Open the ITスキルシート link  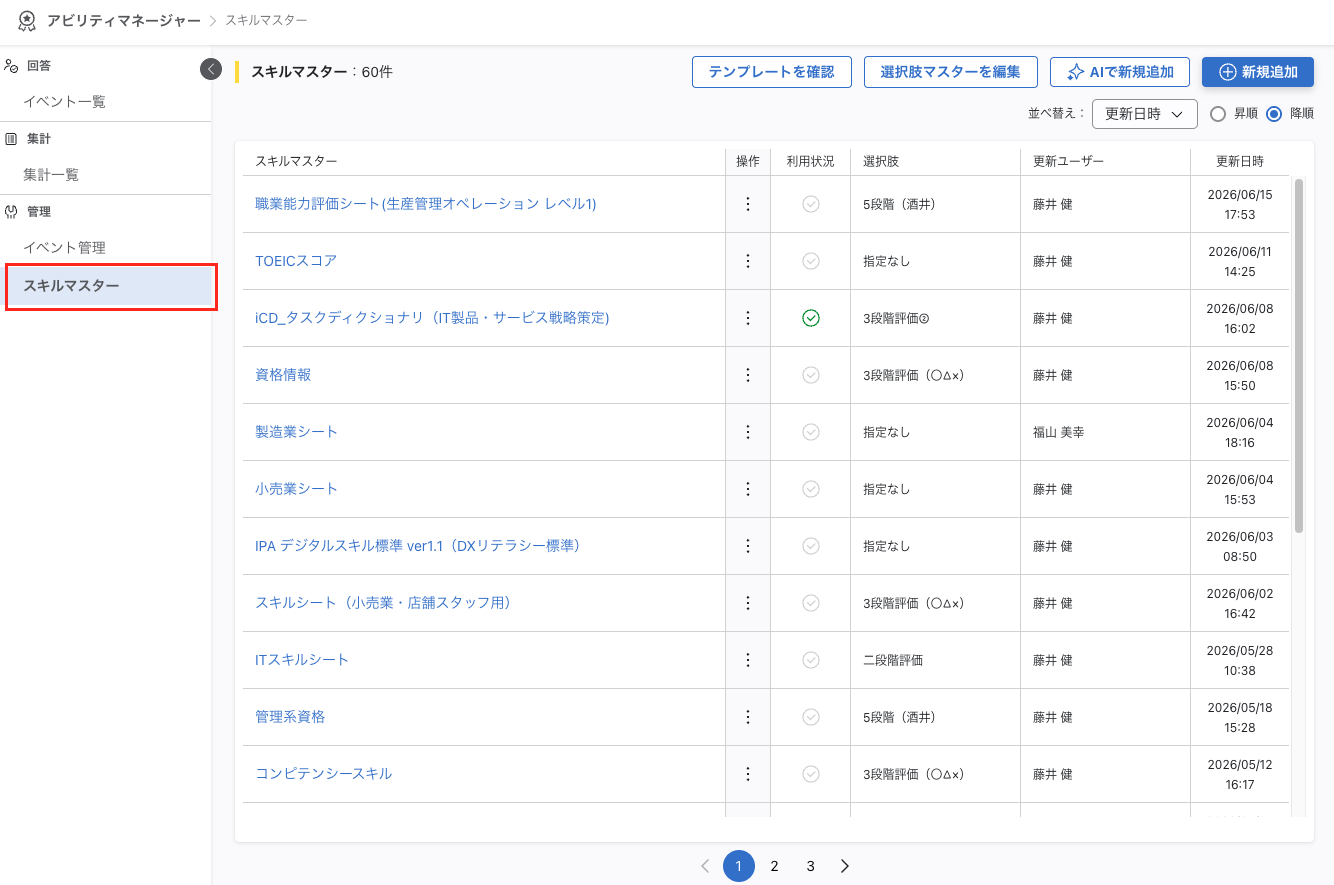302,660
